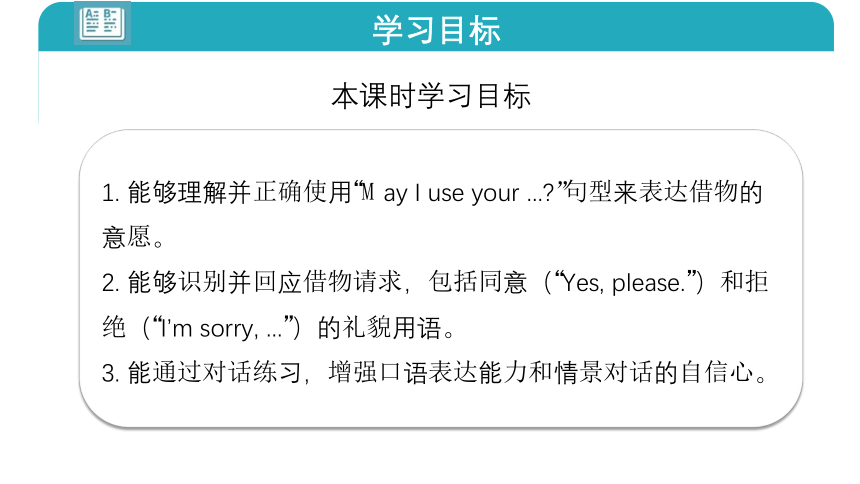The height and width of the screenshot is (484, 860).
Task: Click the objective number 3.
Action: 111,374
